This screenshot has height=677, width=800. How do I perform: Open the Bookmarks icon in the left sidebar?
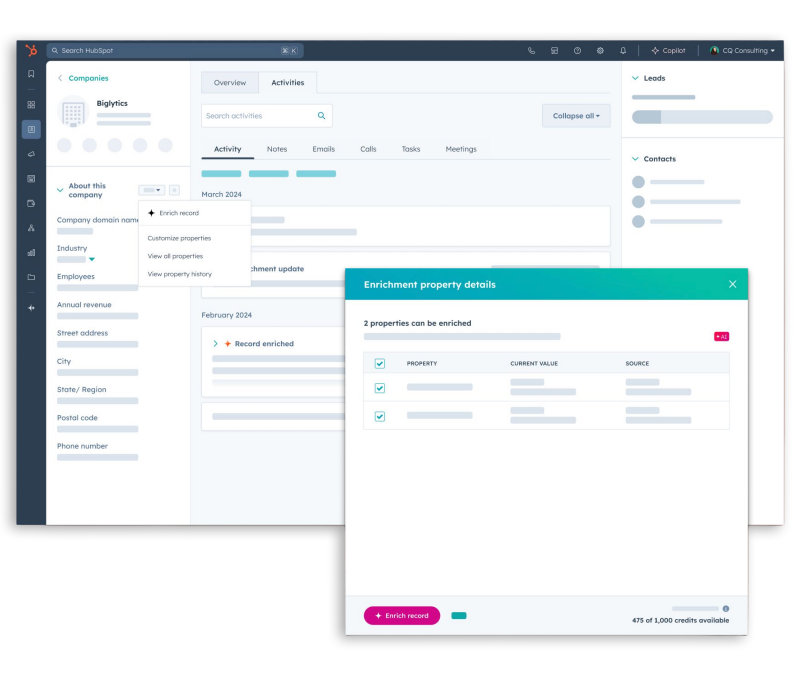click(31, 73)
